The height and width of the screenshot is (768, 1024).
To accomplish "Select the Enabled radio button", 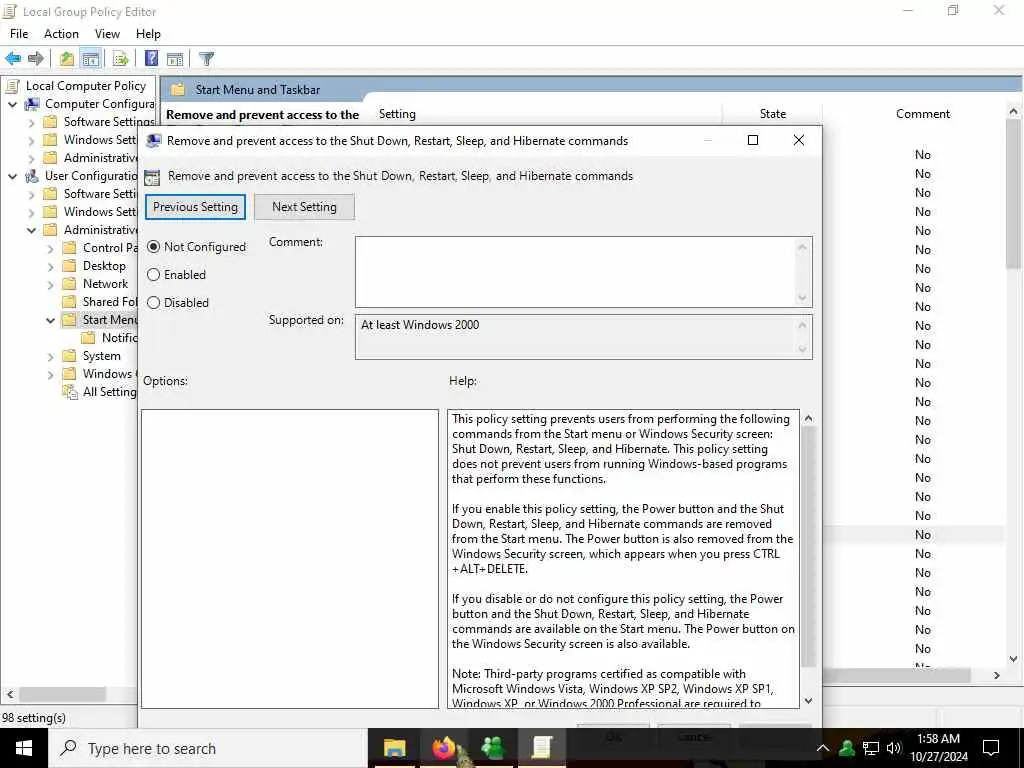I will [153, 275].
